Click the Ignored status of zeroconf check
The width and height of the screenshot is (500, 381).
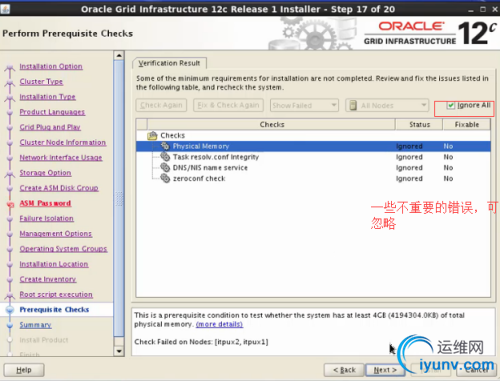pyautogui.click(x=409, y=178)
